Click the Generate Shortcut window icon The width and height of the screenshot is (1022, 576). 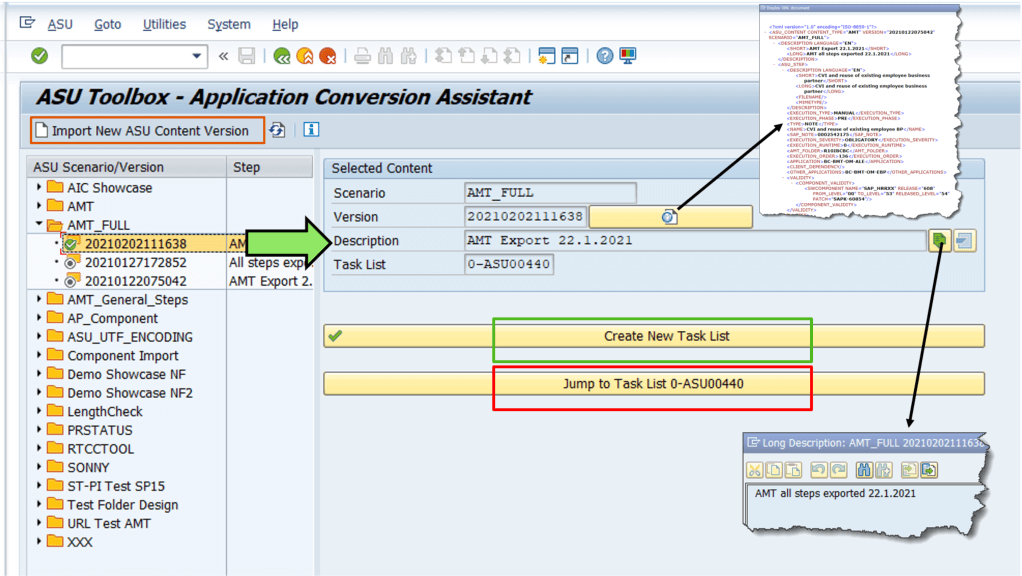[570, 56]
